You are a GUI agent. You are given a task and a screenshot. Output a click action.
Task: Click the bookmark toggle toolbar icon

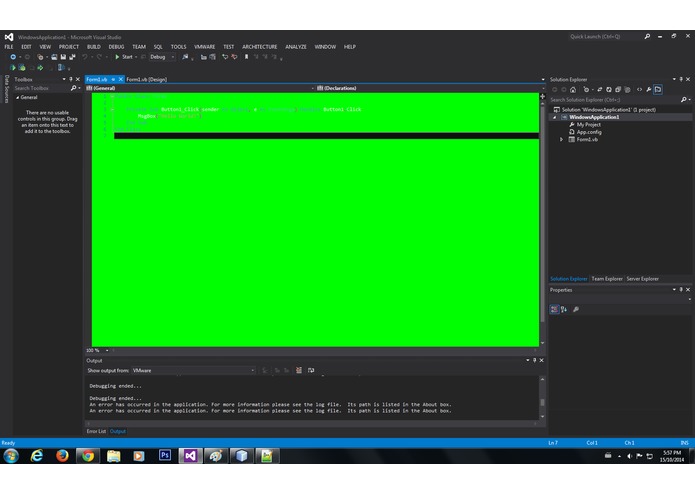click(x=246, y=57)
